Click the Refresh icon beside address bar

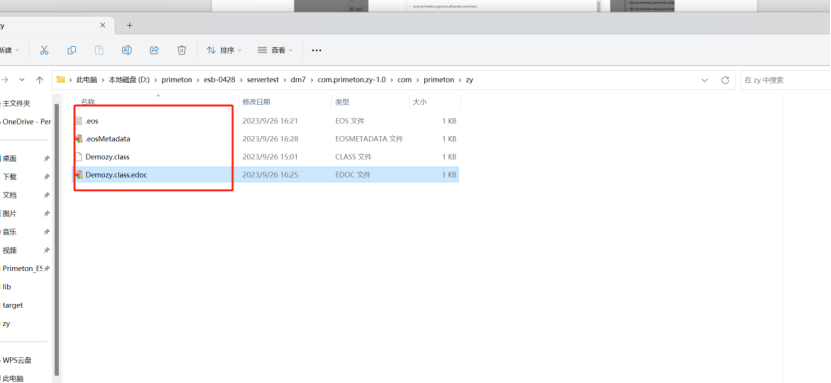(x=725, y=80)
